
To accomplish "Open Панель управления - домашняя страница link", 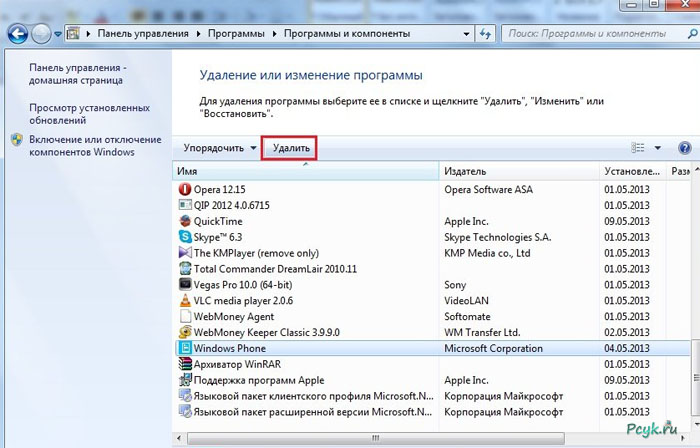I will [x=78, y=74].
